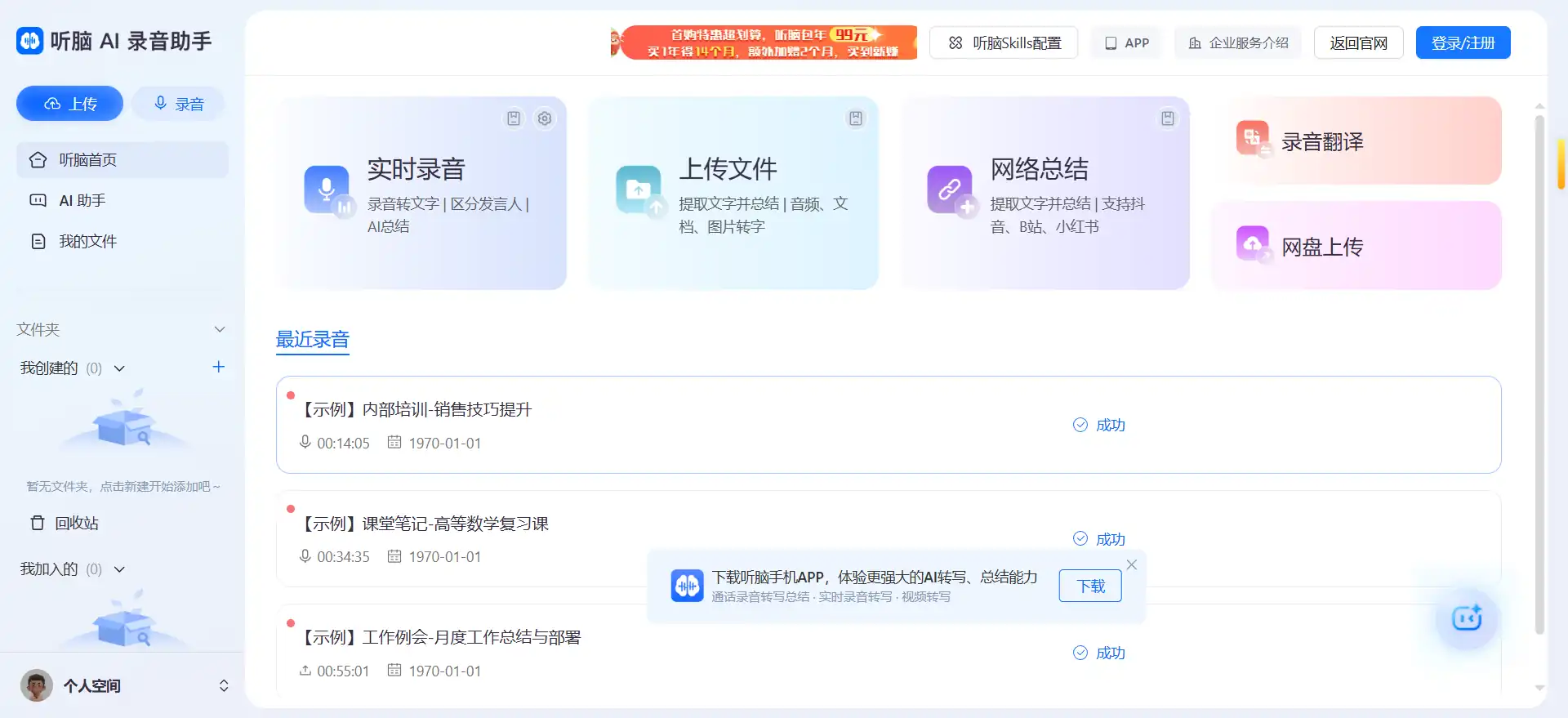1568x718 pixels.
Task: Open 录音翻译 card
Action: tap(1356, 140)
